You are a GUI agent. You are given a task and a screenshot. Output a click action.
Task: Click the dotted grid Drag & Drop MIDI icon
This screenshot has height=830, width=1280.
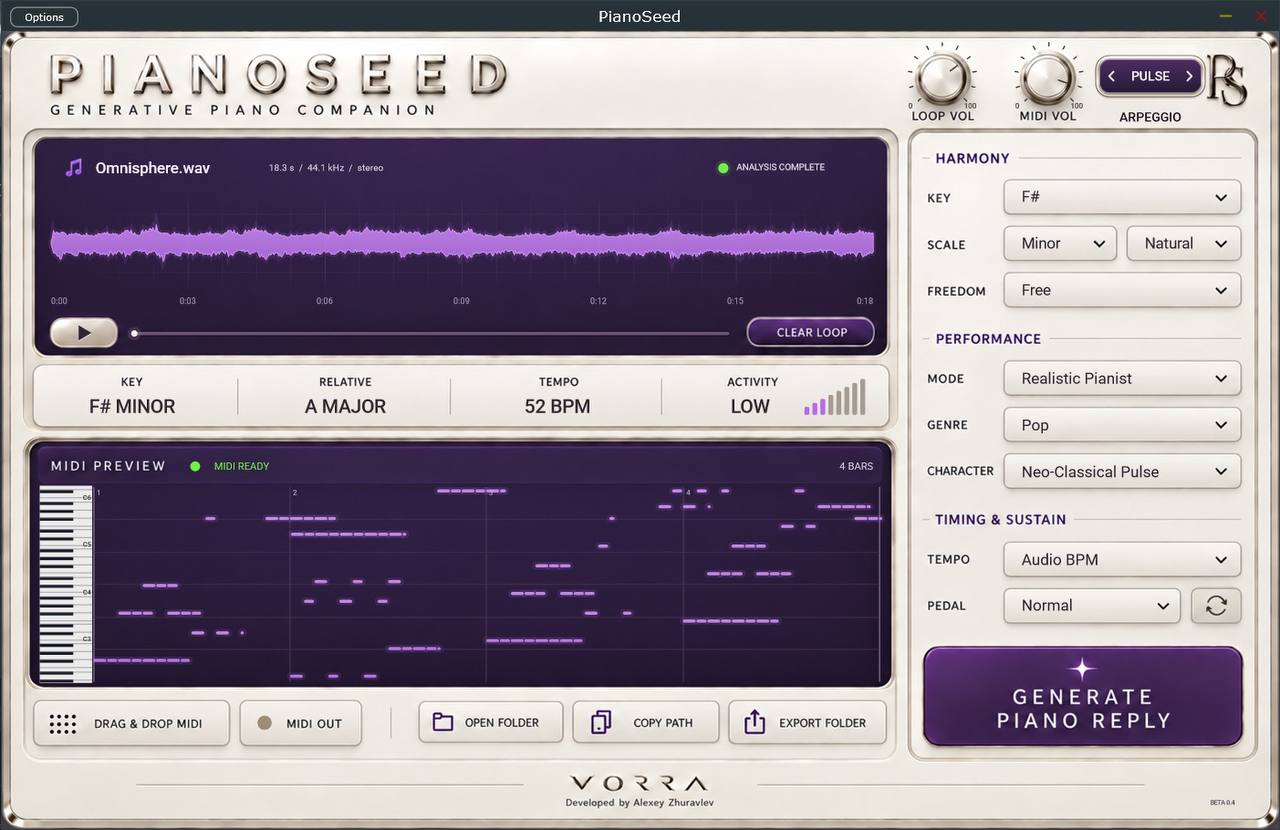click(x=63, y=724)
